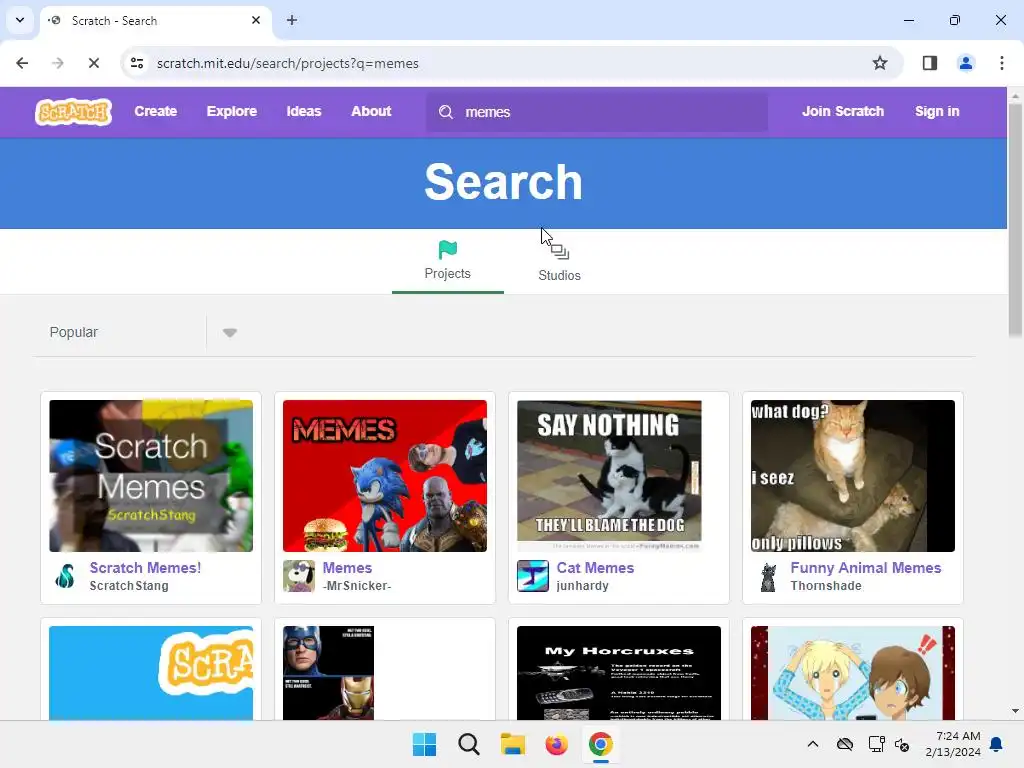Launch Firefox from taskbar
This screenshot has height=768, width=1024.
(556, 744)
